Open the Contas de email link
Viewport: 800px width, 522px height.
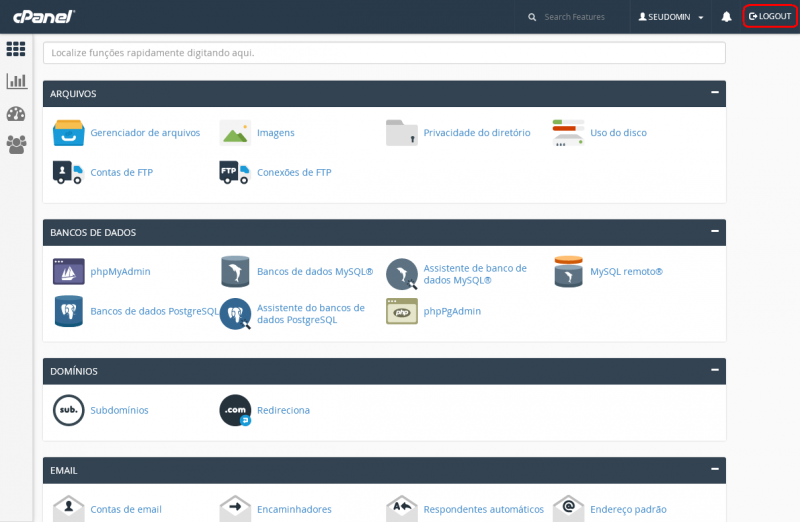pyautogui.click(x=126, y=509)
